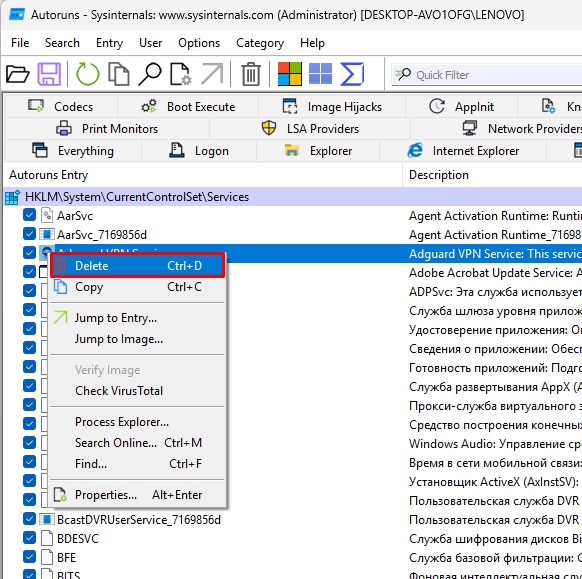The image size is (582, 579).
Task: Choose Delete from the context menu
Action: click(x=138, y=266)
